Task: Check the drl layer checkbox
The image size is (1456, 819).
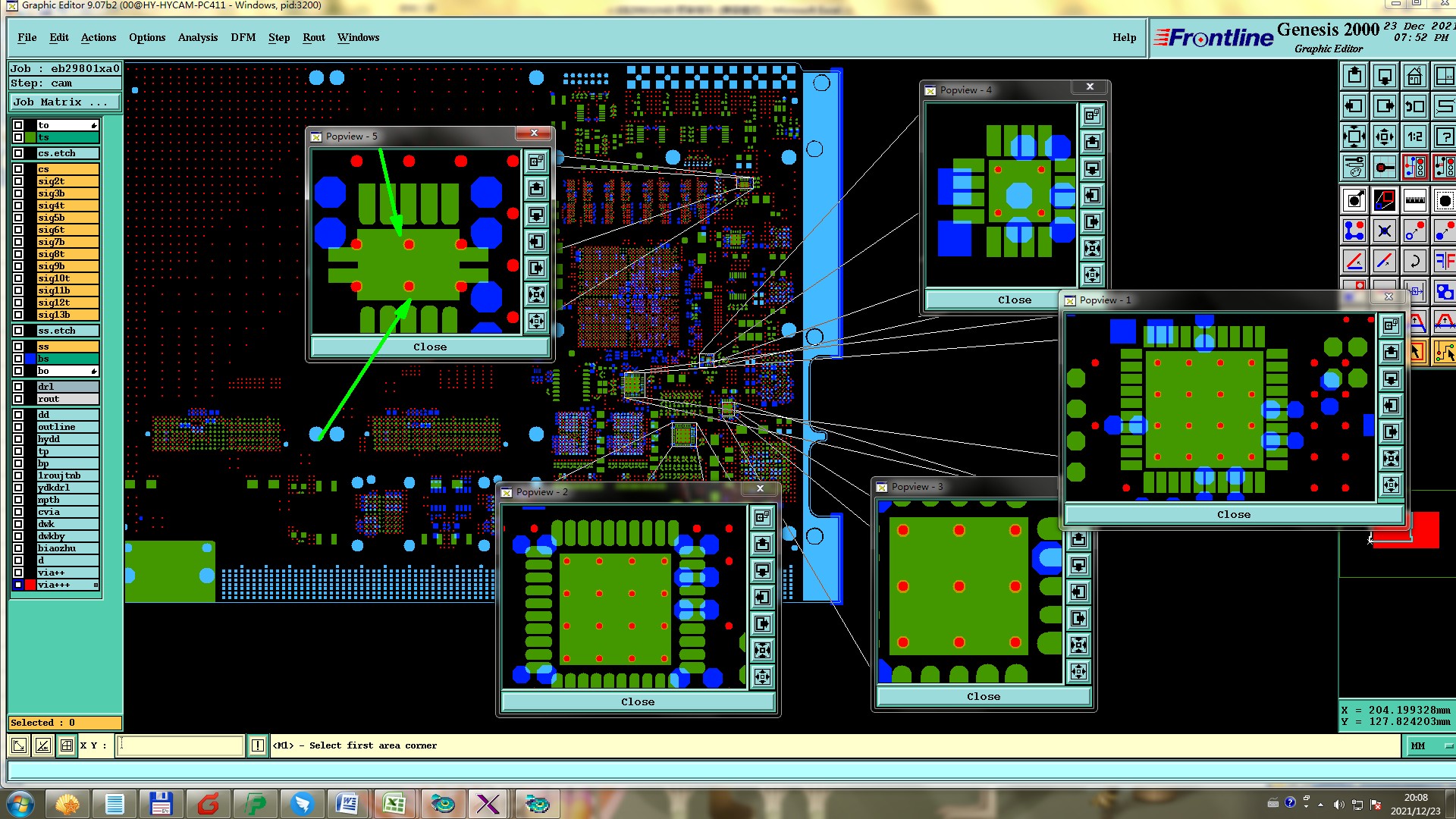Action: coord(18,387)
